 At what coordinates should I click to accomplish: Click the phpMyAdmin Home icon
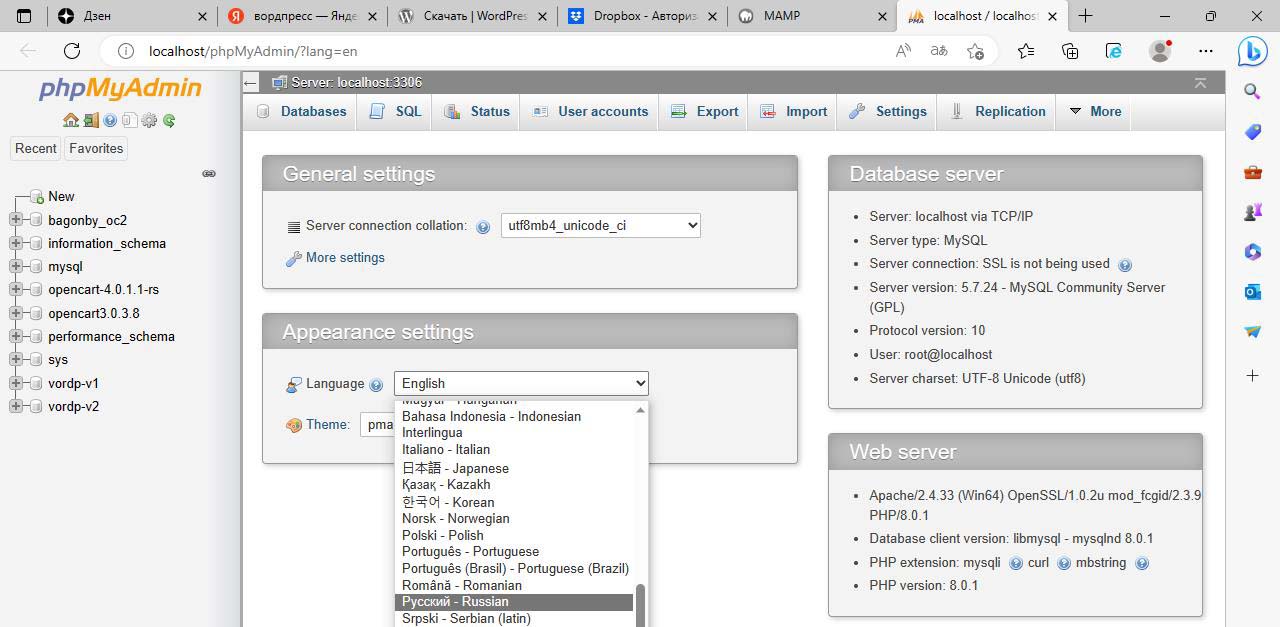pos(70,120)
